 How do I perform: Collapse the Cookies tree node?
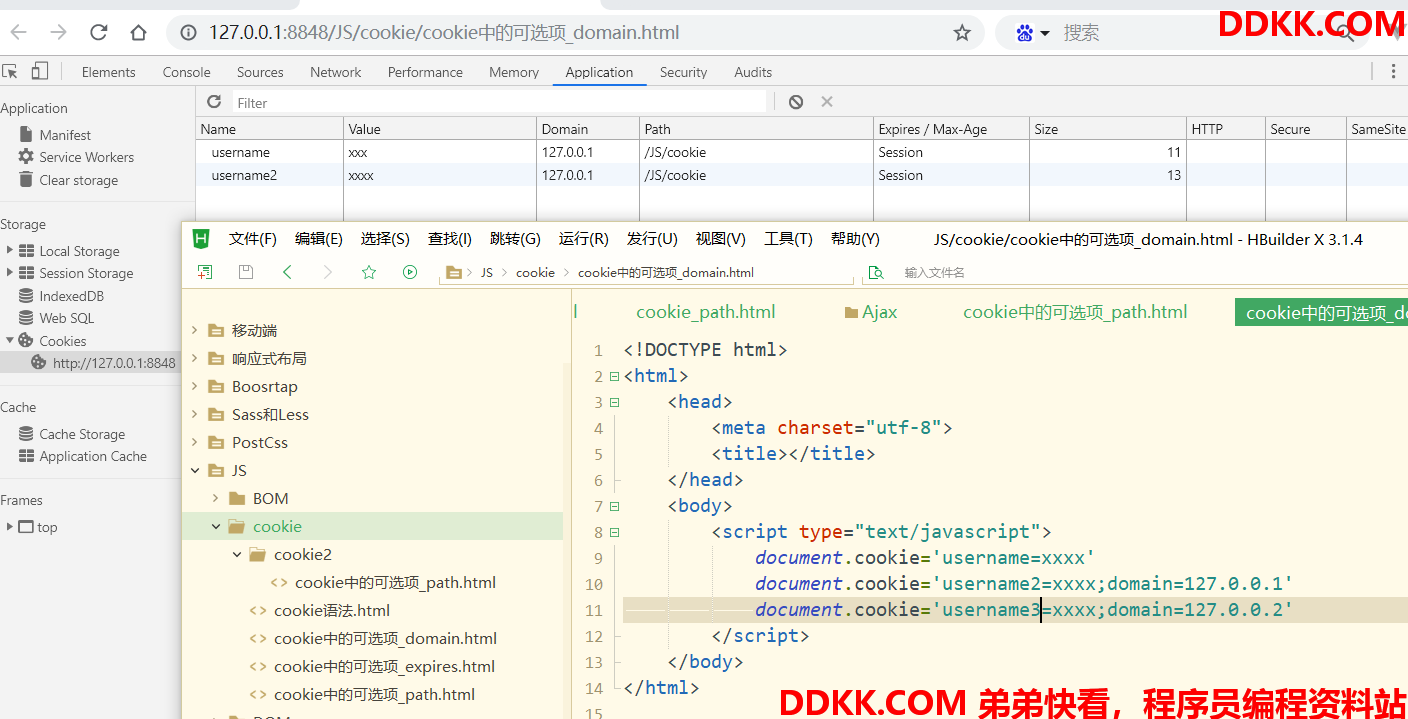point(10,340)
